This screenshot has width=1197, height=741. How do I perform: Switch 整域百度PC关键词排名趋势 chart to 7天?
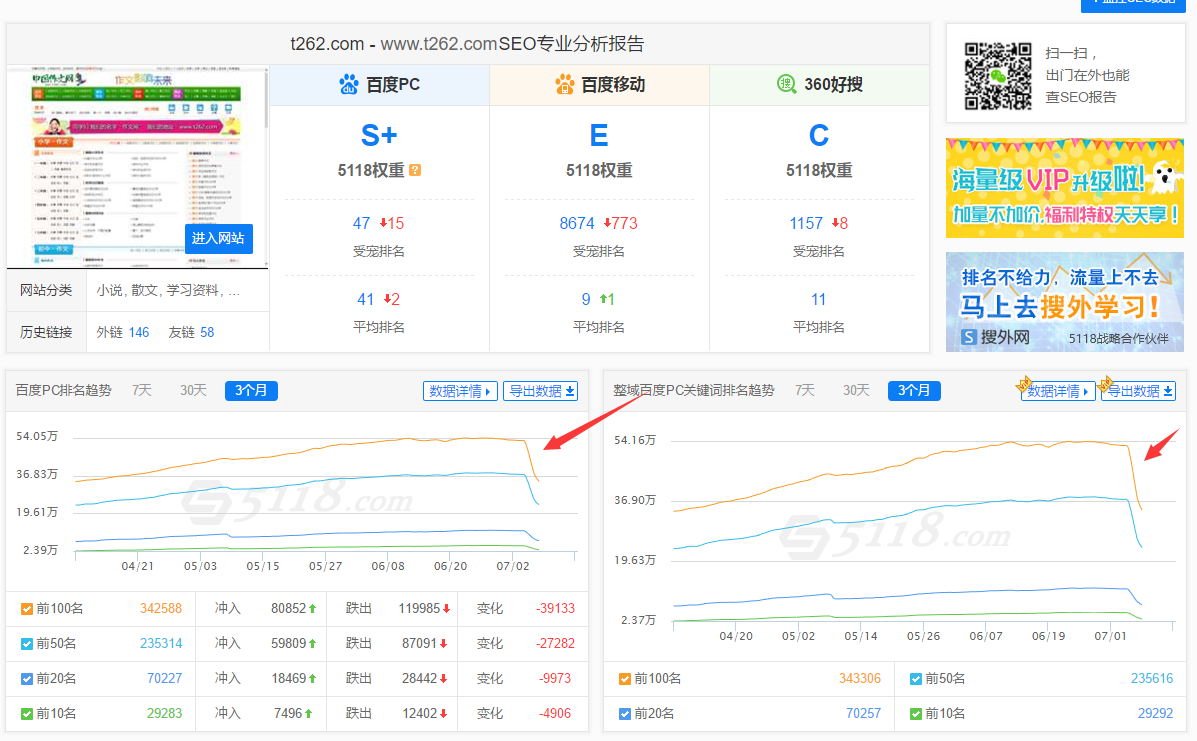(x=805, y=391)
